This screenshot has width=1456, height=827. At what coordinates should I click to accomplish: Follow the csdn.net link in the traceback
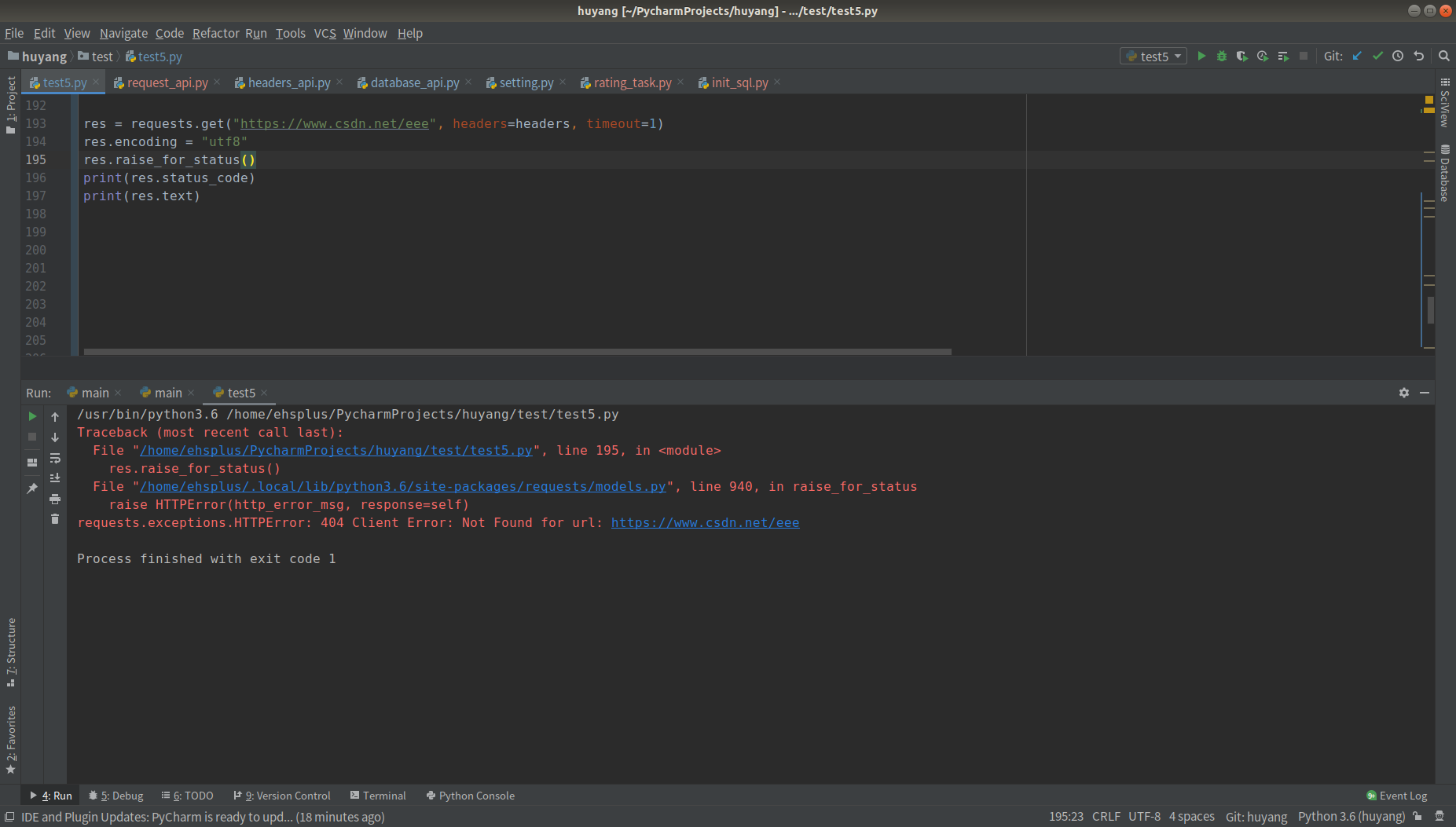pyautogui.click(x=705, y=522)
